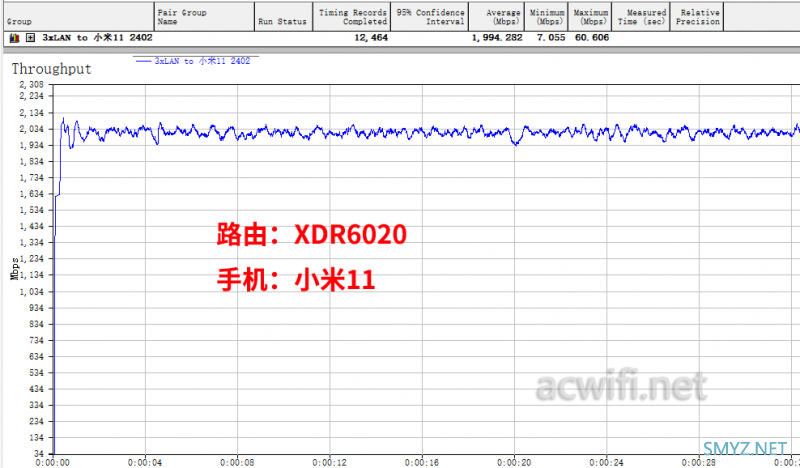
Task: Select the 3xLAN to 小米11 2402 row
Action: pos(400,38)
